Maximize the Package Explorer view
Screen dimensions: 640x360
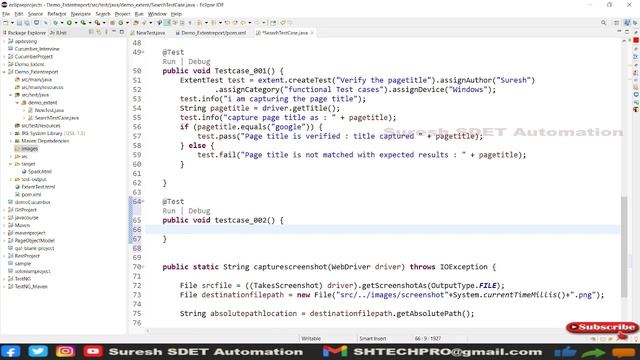122,32
